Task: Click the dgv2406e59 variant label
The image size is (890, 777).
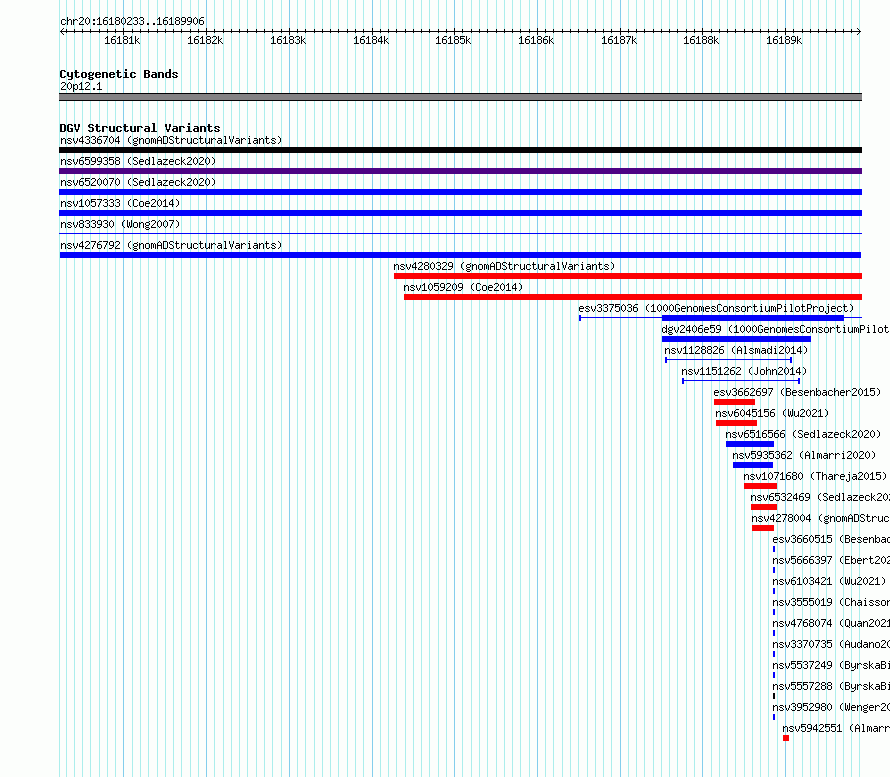Action: (x=775, y=329)
